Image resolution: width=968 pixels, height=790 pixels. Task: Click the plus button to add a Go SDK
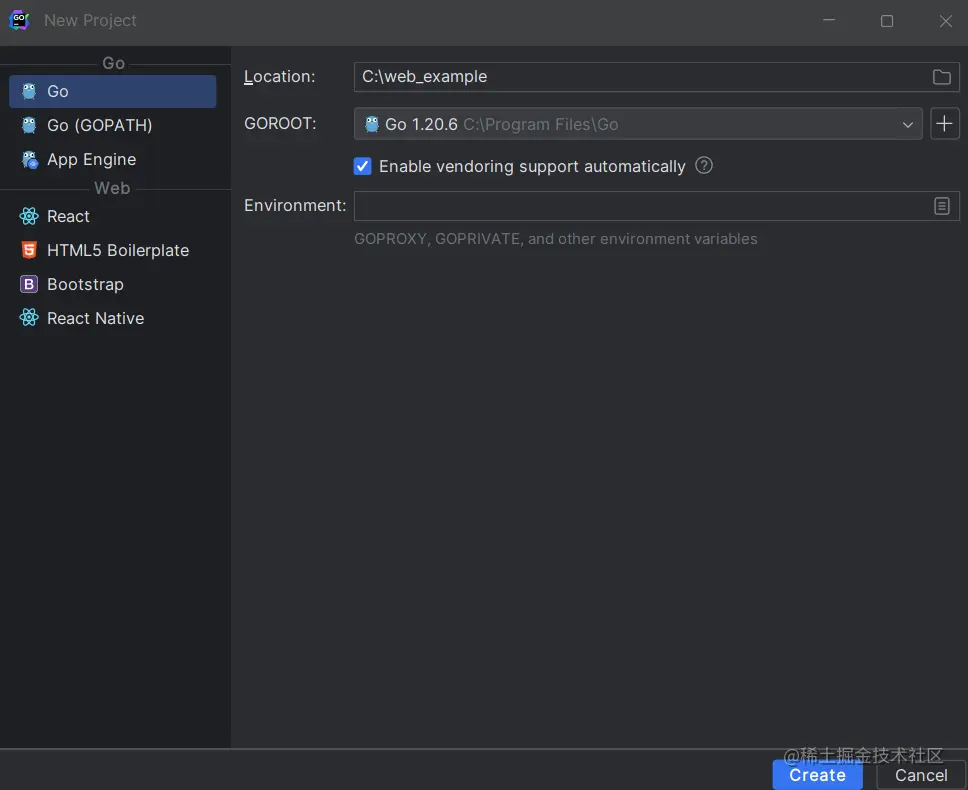click(x=945, y=124)
